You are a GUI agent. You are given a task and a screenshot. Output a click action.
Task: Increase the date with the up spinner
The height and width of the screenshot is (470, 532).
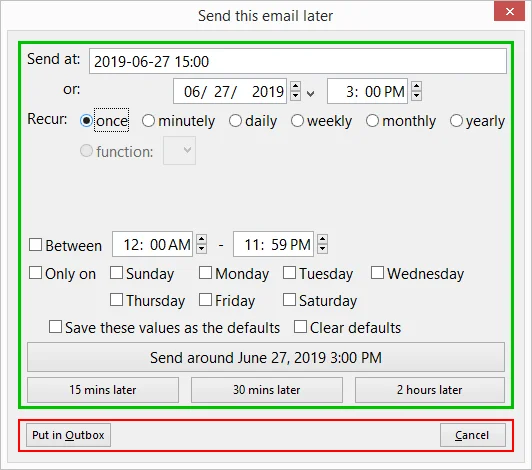pyautogui.click(x=296, y=87)
